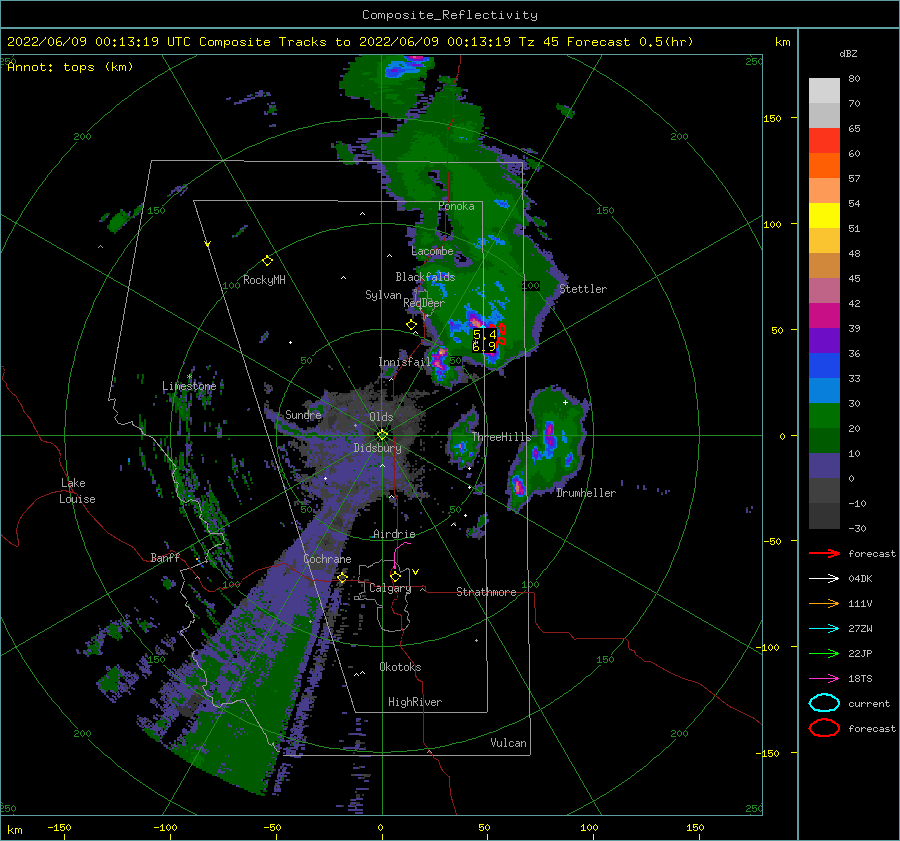Click the Sylvan label on map
Viewport: 900px width, 841px height.
click(383, 295)
